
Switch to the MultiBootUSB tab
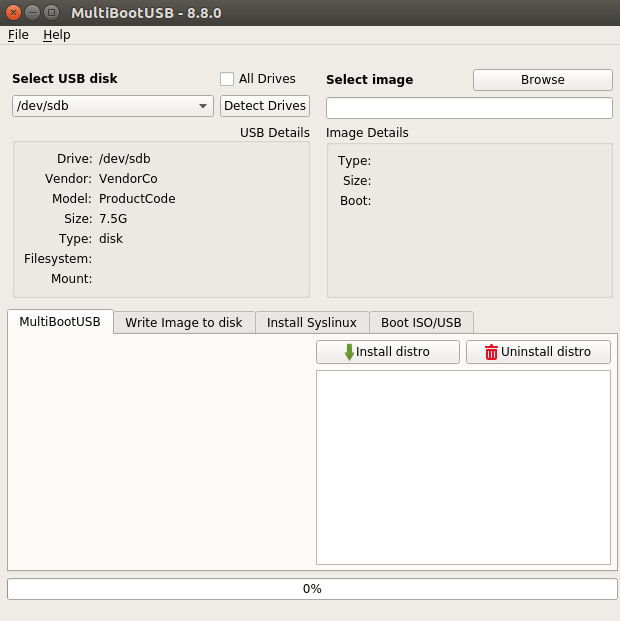60,322
